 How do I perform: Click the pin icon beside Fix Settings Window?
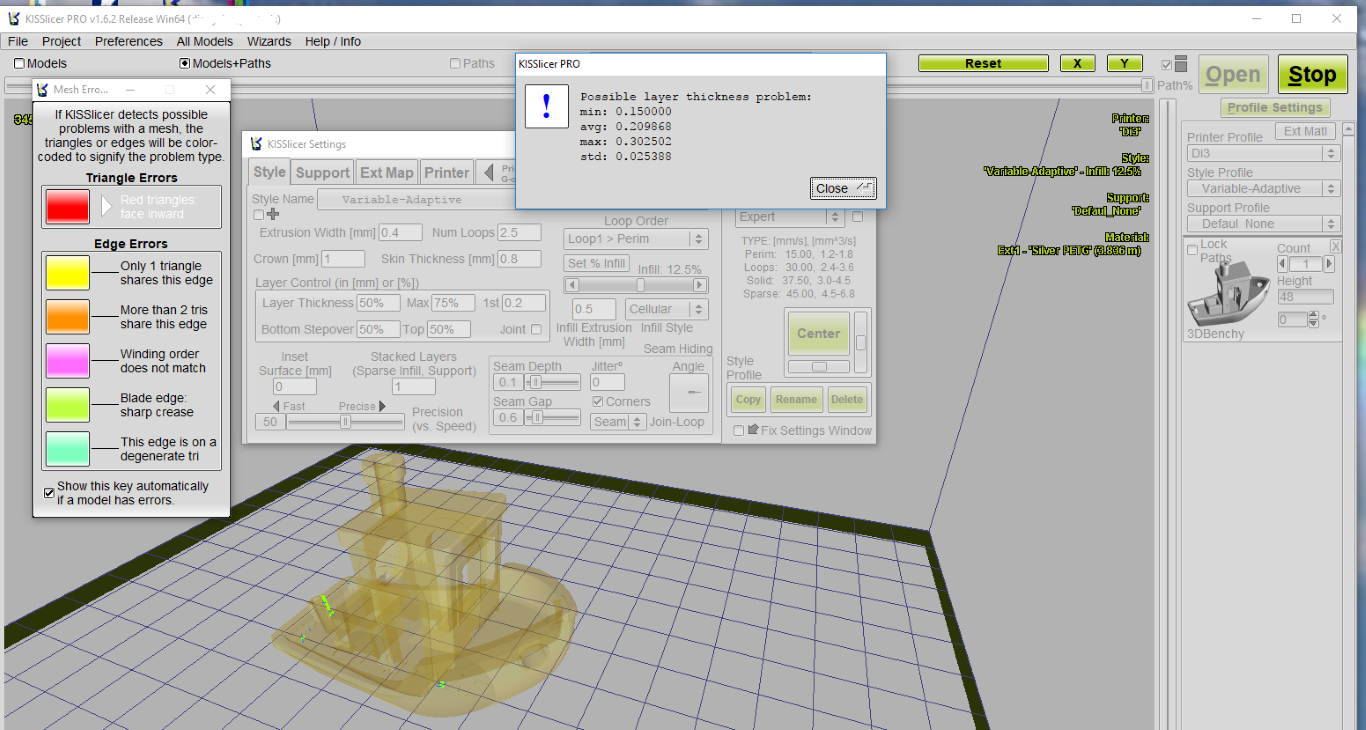point(753,430)
